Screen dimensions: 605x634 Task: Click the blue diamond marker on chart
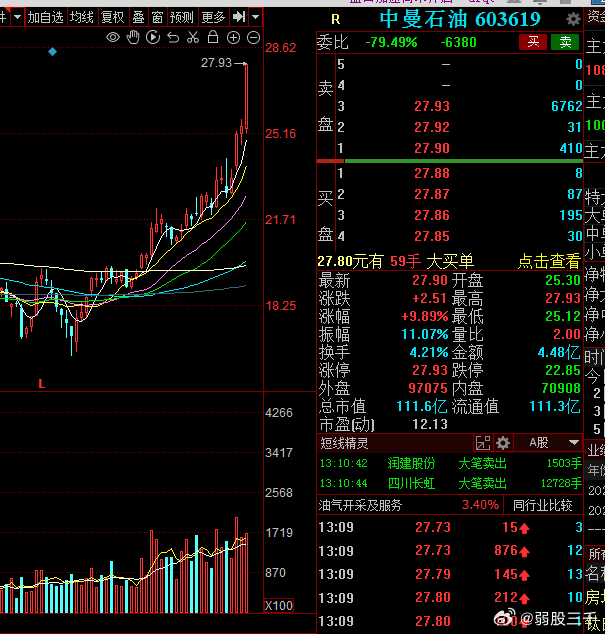[52, 52]
